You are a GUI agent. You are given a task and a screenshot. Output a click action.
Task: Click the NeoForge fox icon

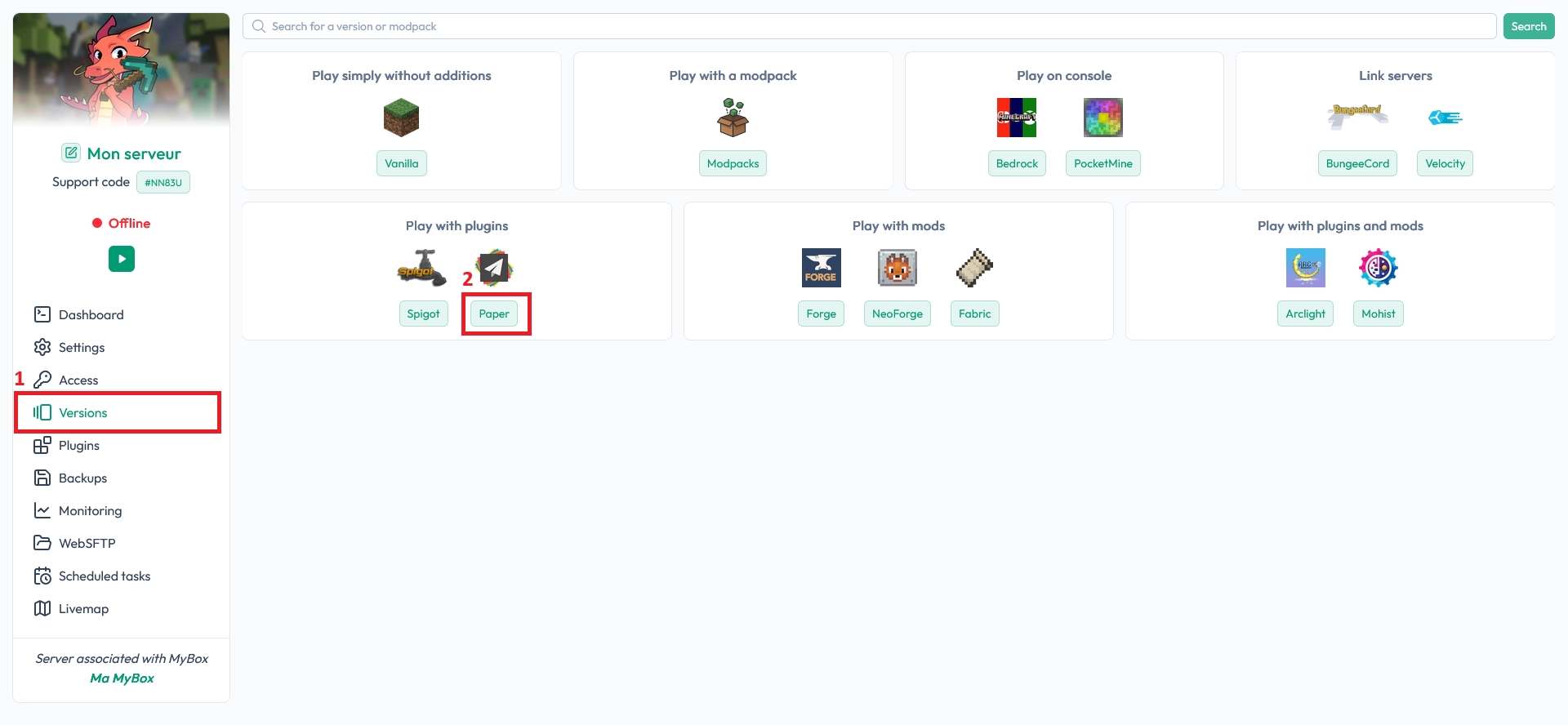point(897,268)
